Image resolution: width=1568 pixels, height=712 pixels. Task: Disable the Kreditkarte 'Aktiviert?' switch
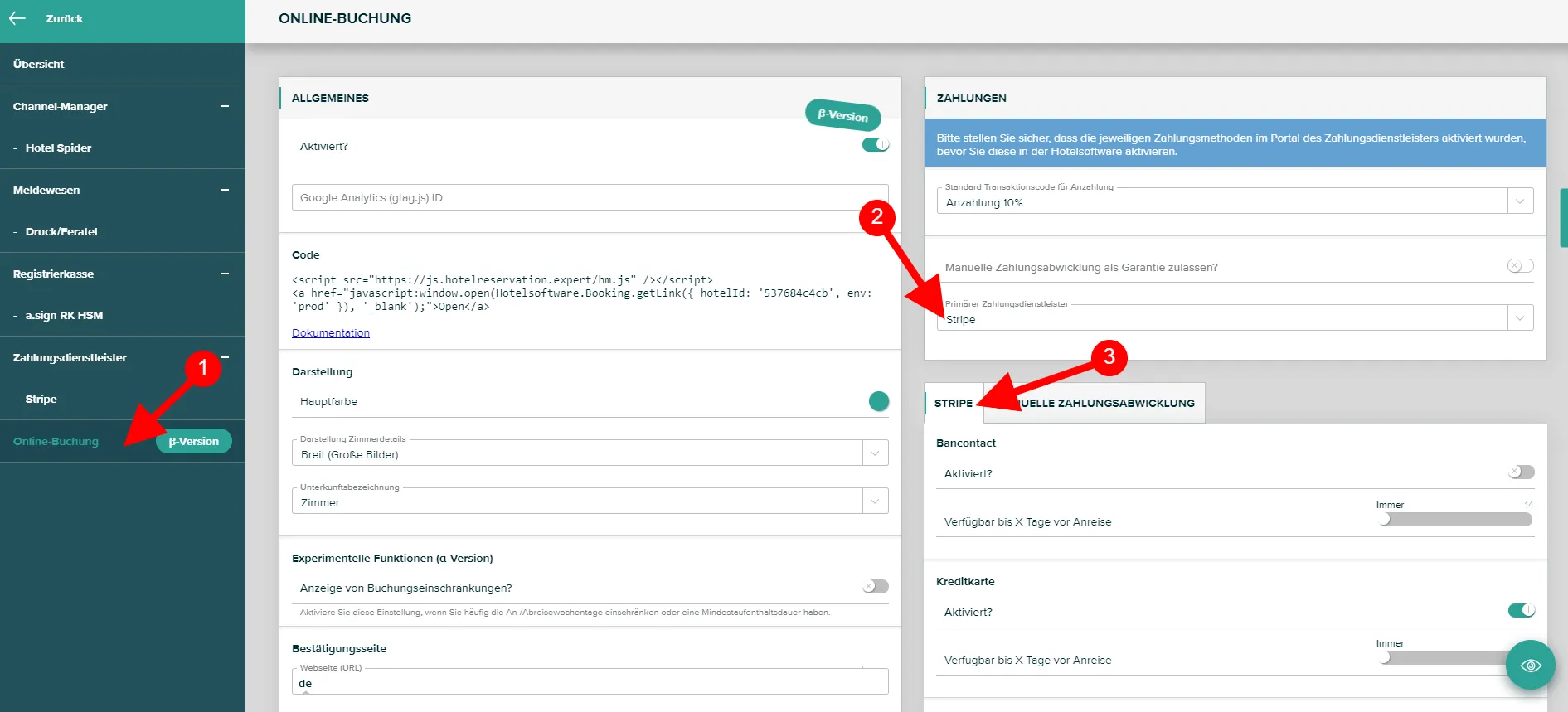(1521, 611)
